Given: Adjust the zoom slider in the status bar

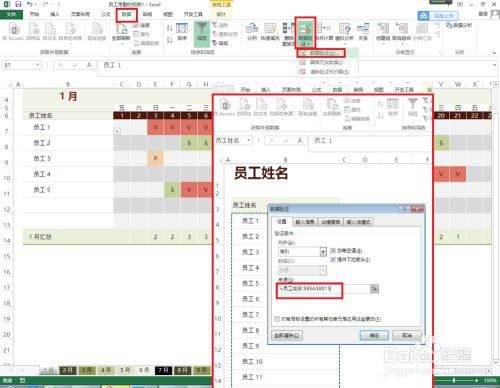Looking at the screenshot, I should pos(454,380).
